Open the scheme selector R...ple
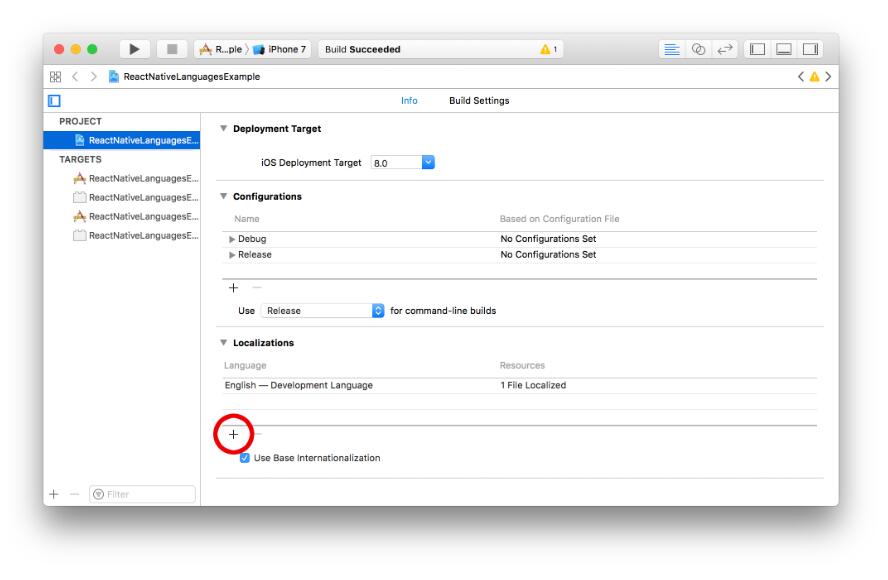 (221, 49)
